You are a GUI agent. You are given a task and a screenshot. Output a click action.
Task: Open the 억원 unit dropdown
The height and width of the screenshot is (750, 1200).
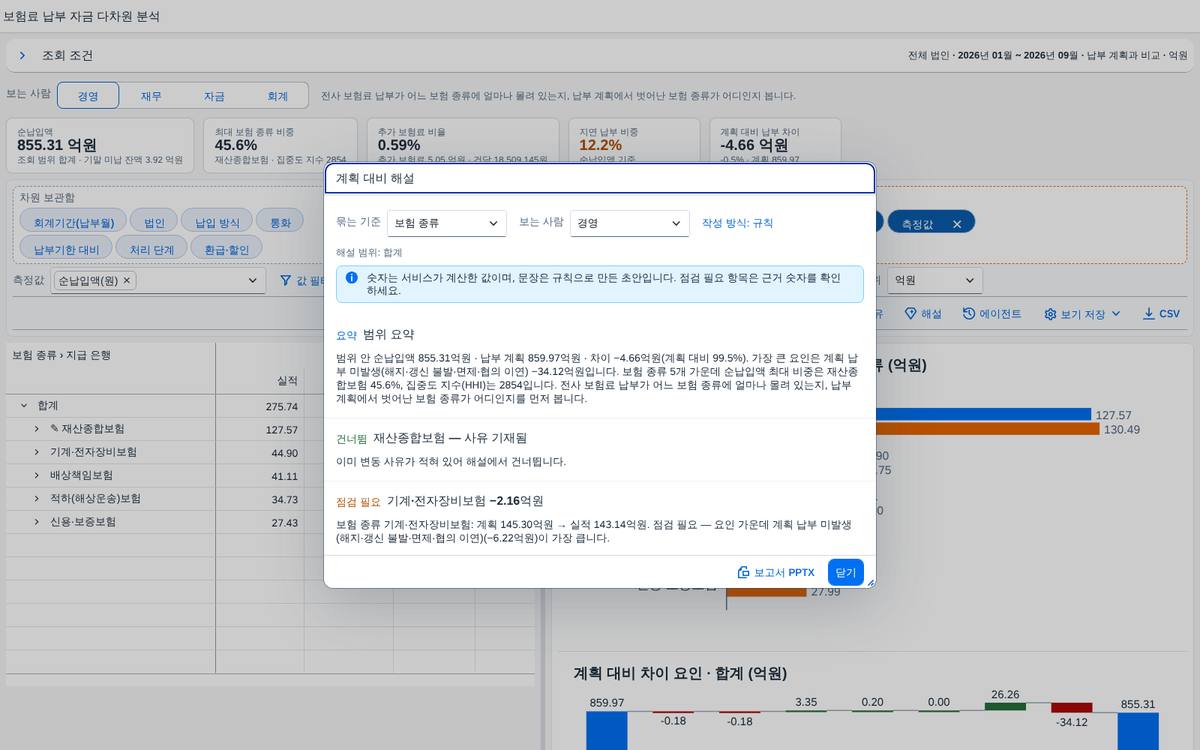[x=935, y=281]
